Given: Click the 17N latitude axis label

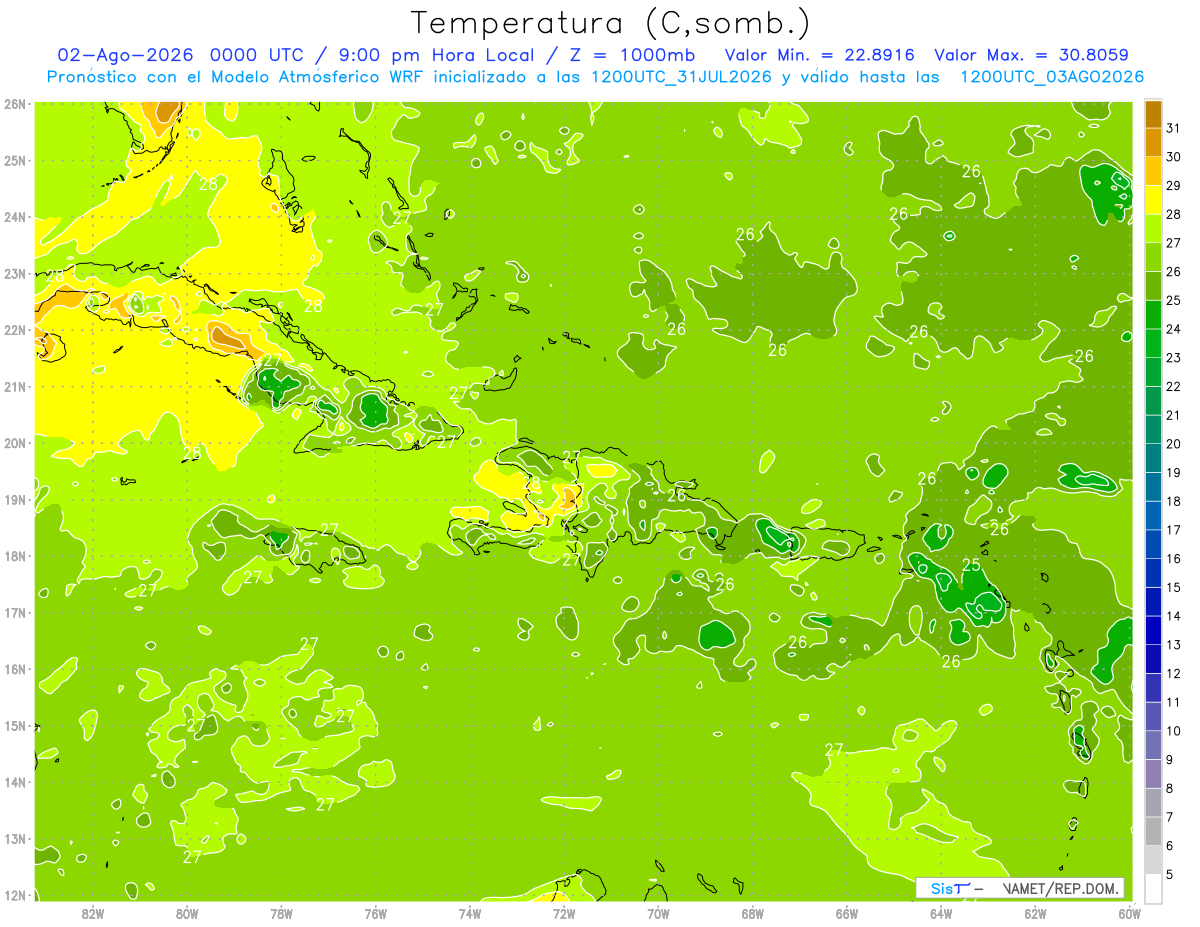Looking at the screenshot, I should point(15,613).
